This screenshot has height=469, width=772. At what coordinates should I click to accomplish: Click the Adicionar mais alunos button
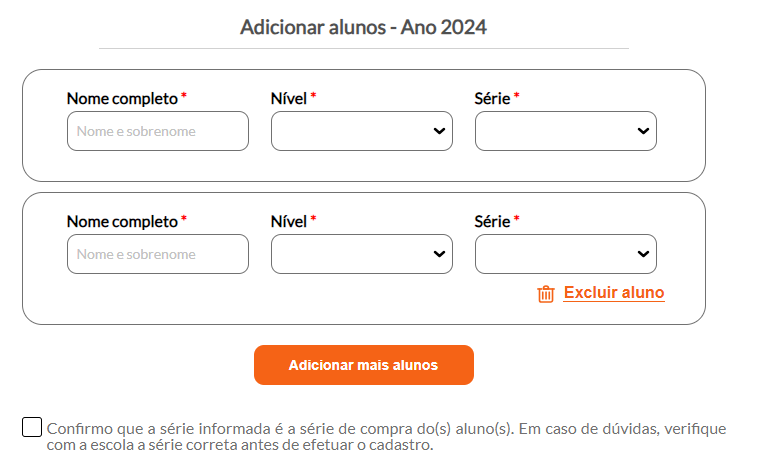(364, 365)
